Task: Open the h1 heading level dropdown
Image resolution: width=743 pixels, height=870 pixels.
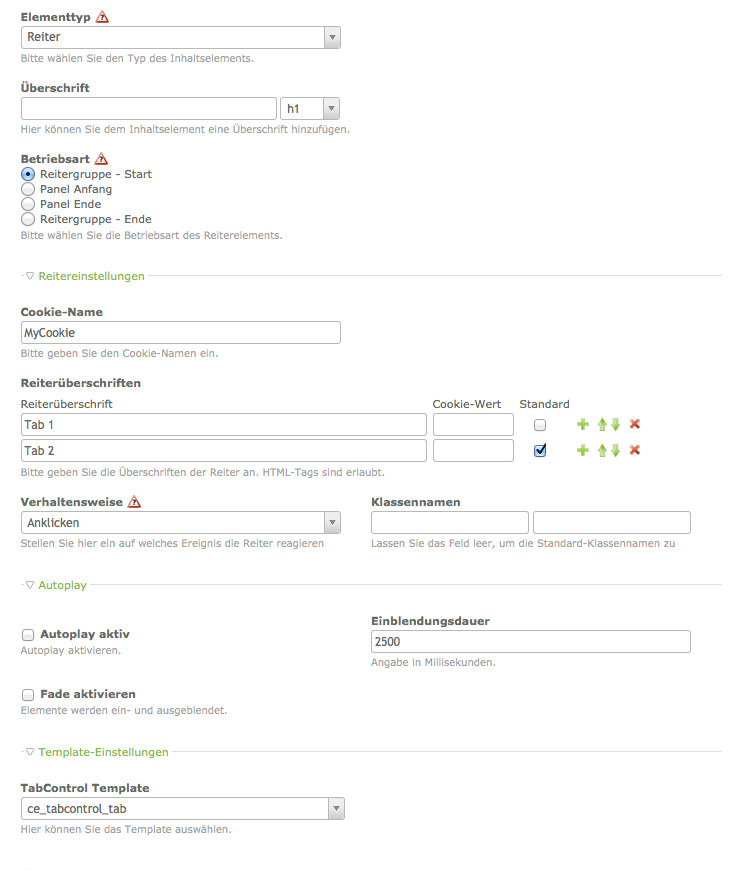Action: tap(310, 108)
